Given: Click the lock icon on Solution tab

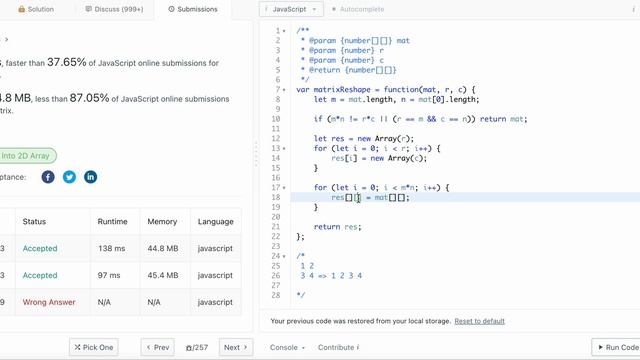Looking at the screenshot, I should pos(22,9).
